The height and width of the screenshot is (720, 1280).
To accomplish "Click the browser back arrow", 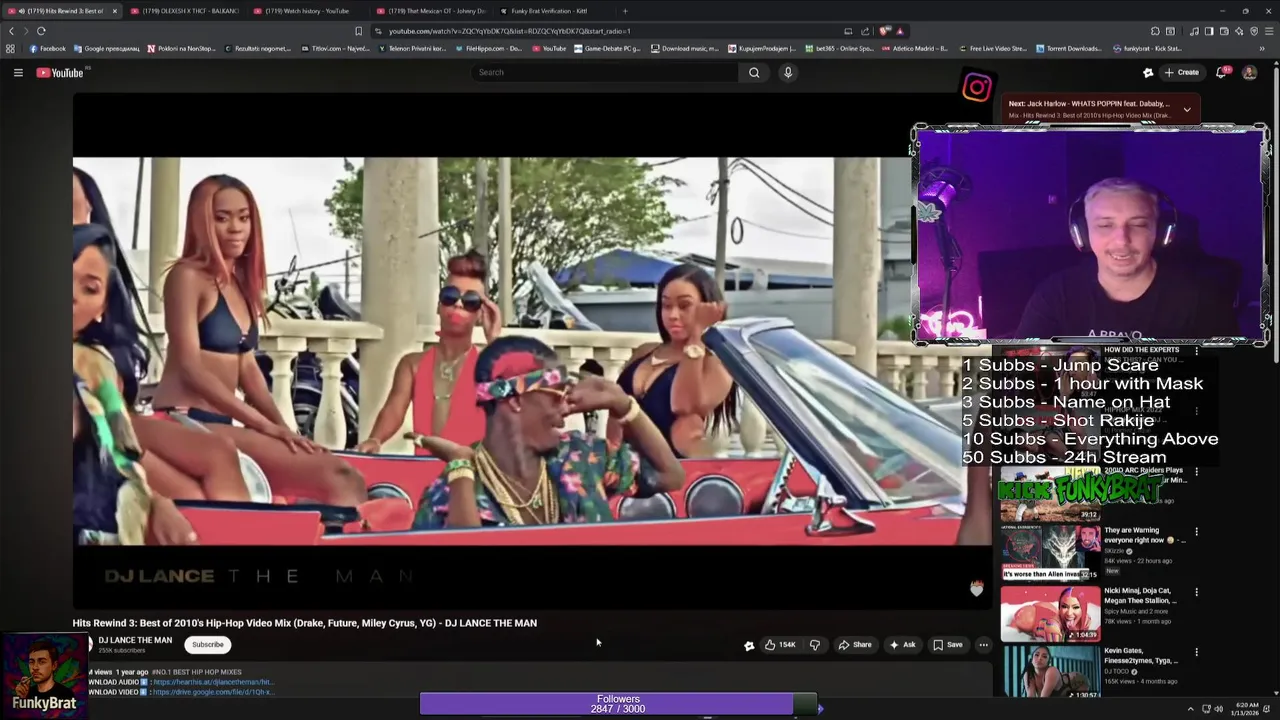I will click(11, 31).
